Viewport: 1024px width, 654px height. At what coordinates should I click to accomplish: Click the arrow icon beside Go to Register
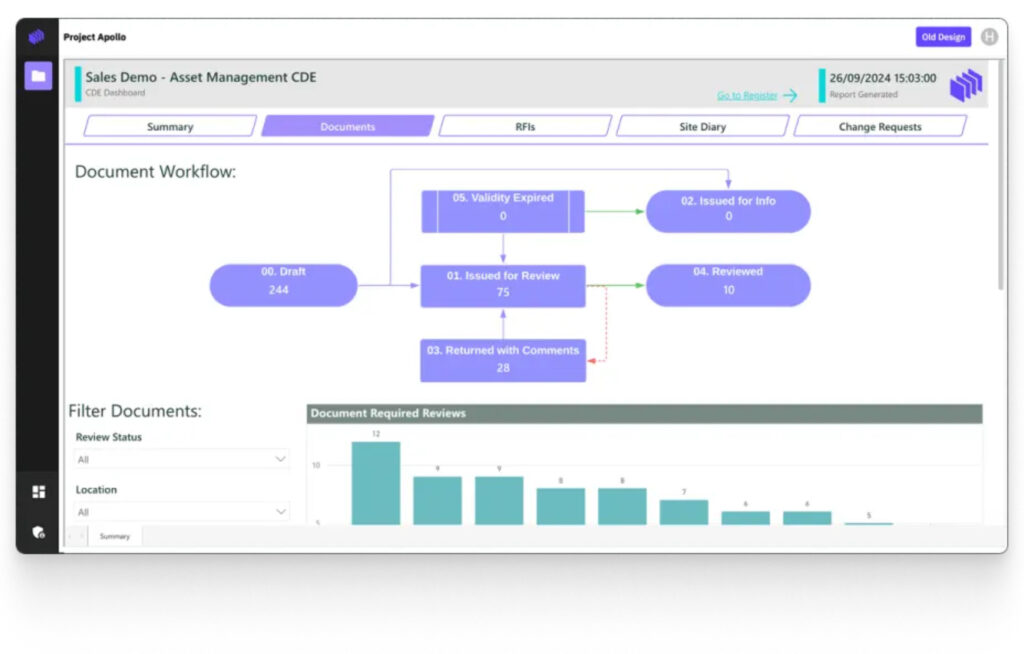[x=790, y=96]
